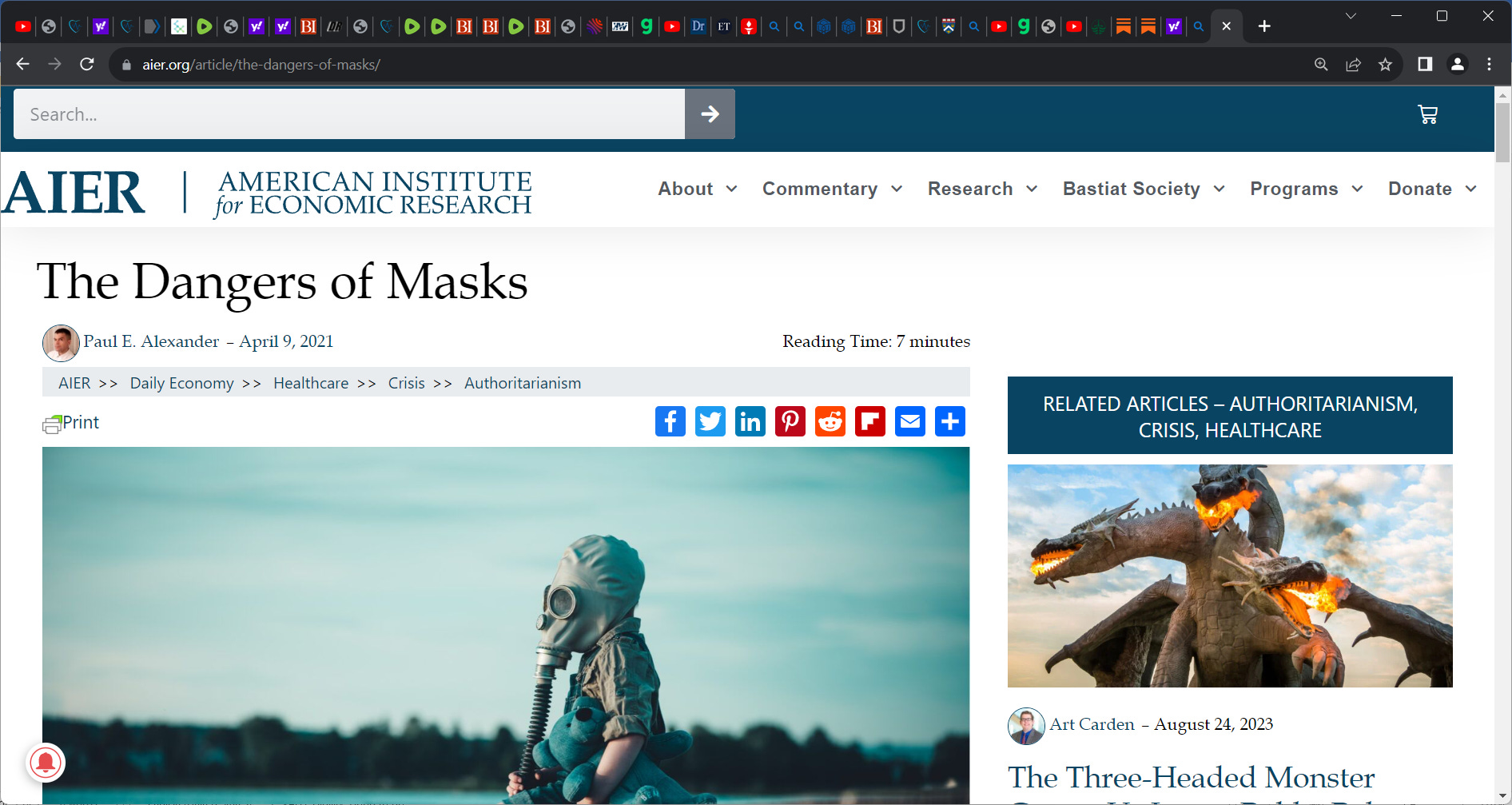Expand the Bastiat Society menu
1512x805 pixels.
coord(1144,189)
